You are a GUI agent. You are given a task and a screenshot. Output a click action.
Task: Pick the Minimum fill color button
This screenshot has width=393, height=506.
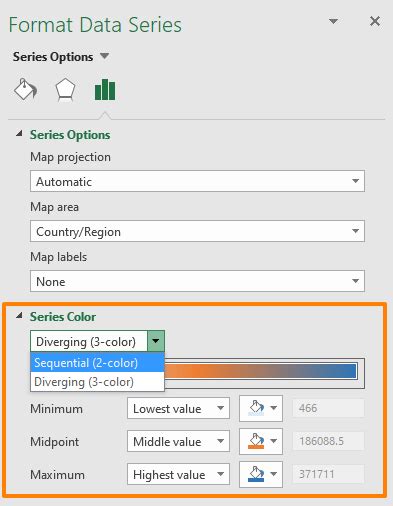point(261,408)
